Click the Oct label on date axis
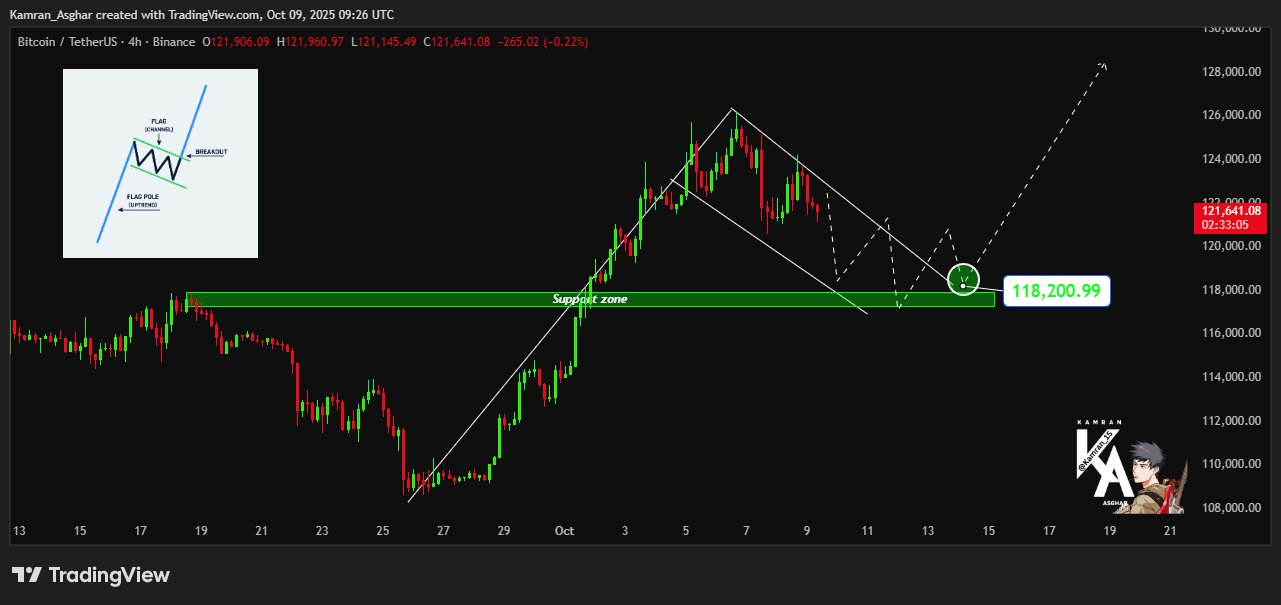 pos(562,530)
